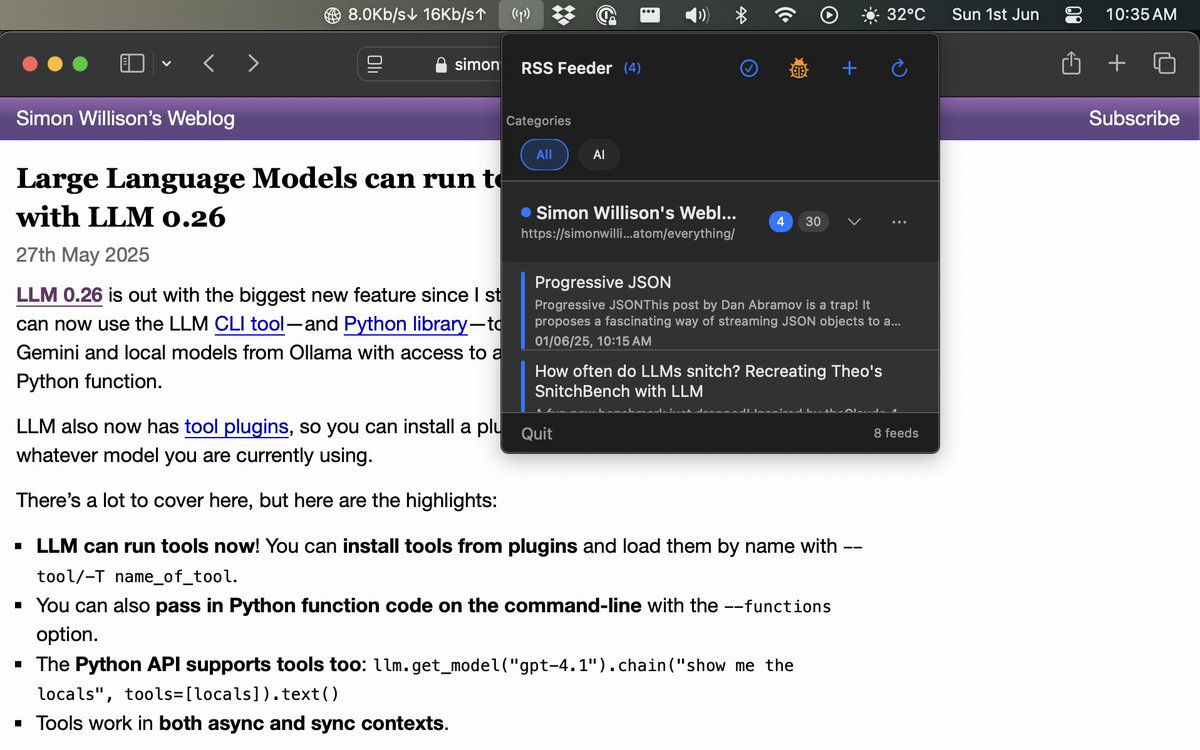Open the tool plugins link
The image size is (1200, 750).
236,427
